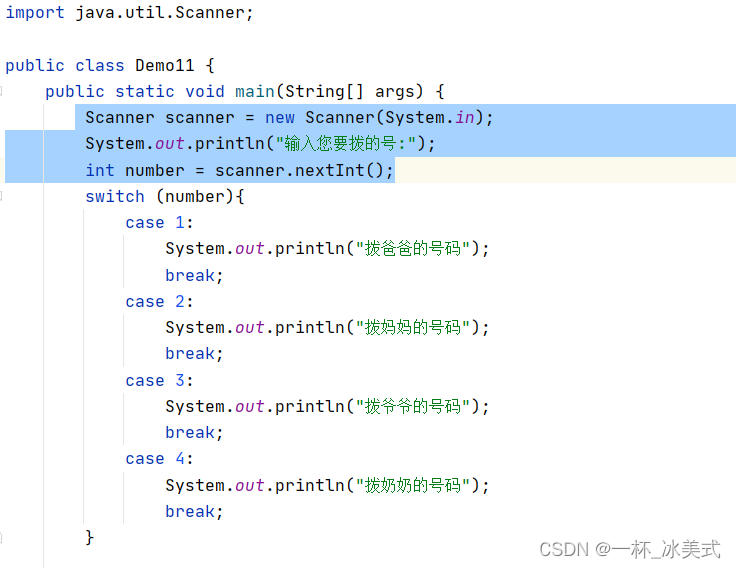This screenshot has width=736, height=568.
Task: Click the closing brace of the switch block
Action: click(90, 537)
